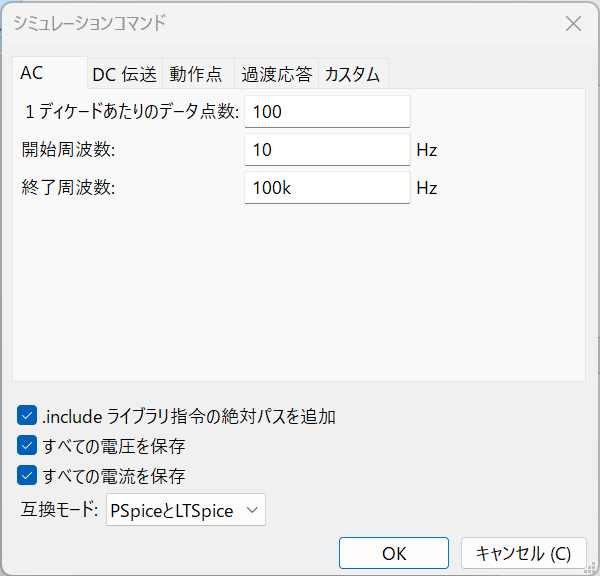Toggle the すべての電圧を保存 checkbox
The width and height of the screenshot is (600, 576).
27,445
